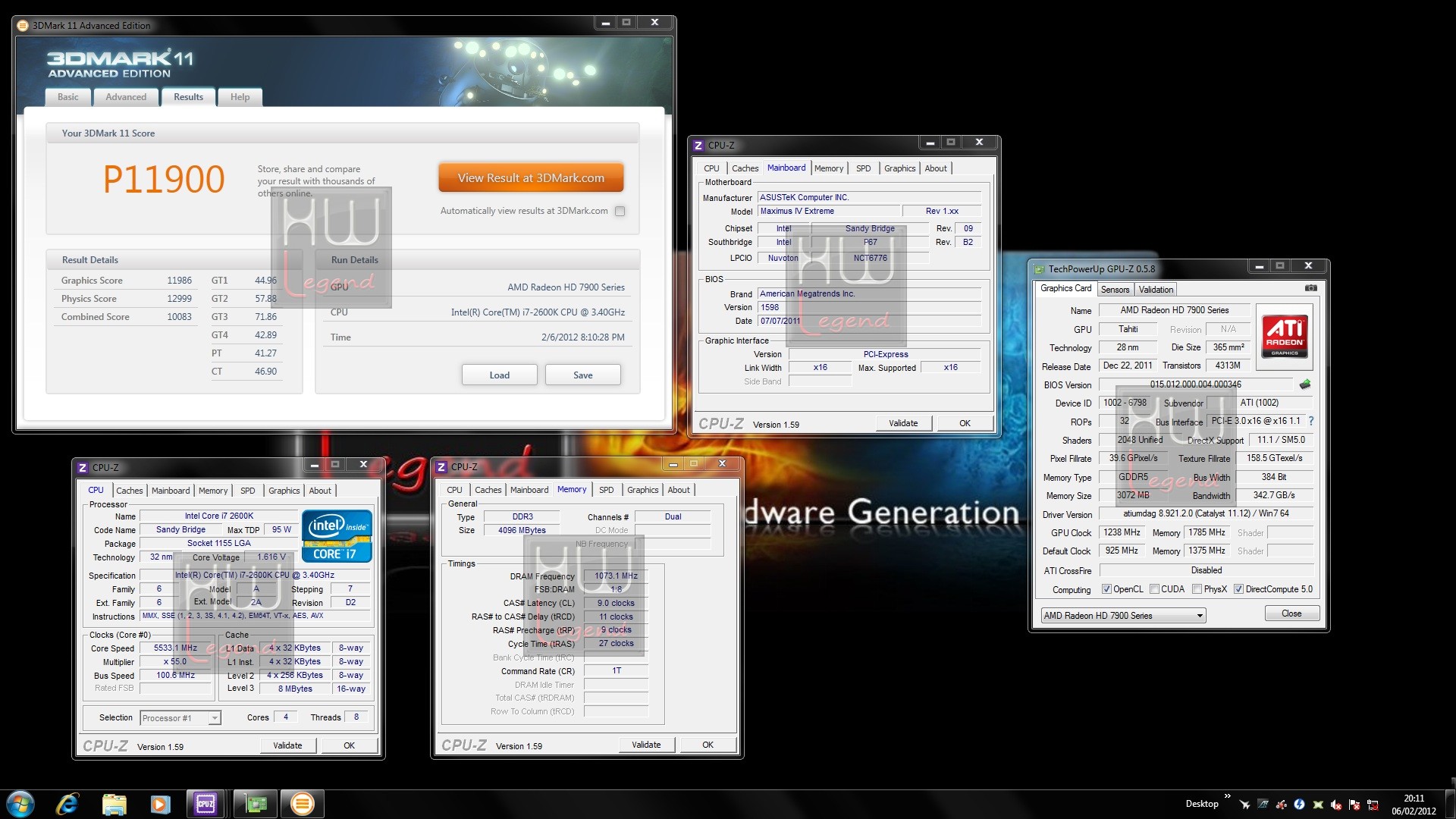The image size is (1456, 819).
Task: Click the GPU-Z title bar icon
Action: point(1039,268)
